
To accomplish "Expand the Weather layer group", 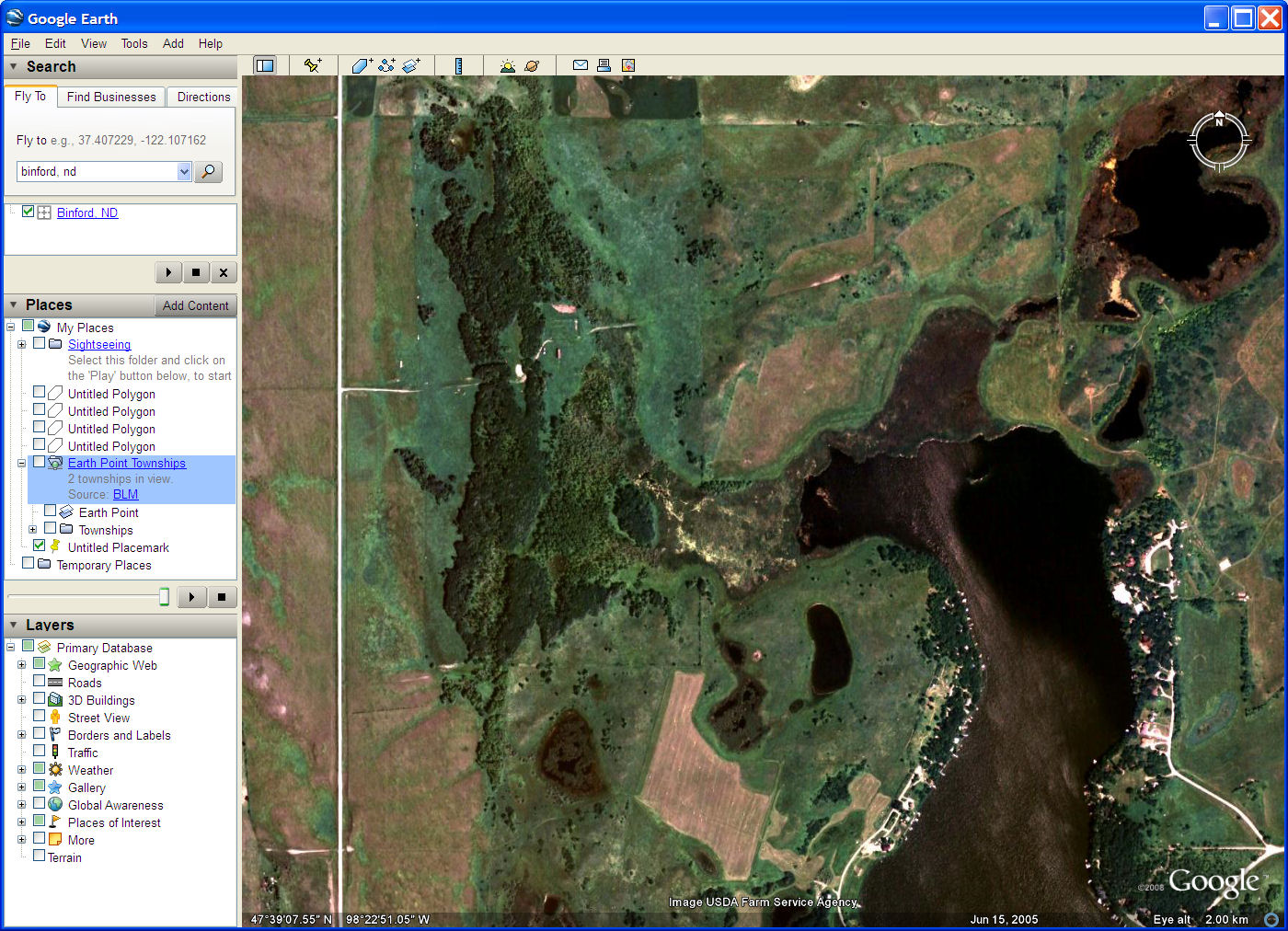I will click(x=21, y=770).
